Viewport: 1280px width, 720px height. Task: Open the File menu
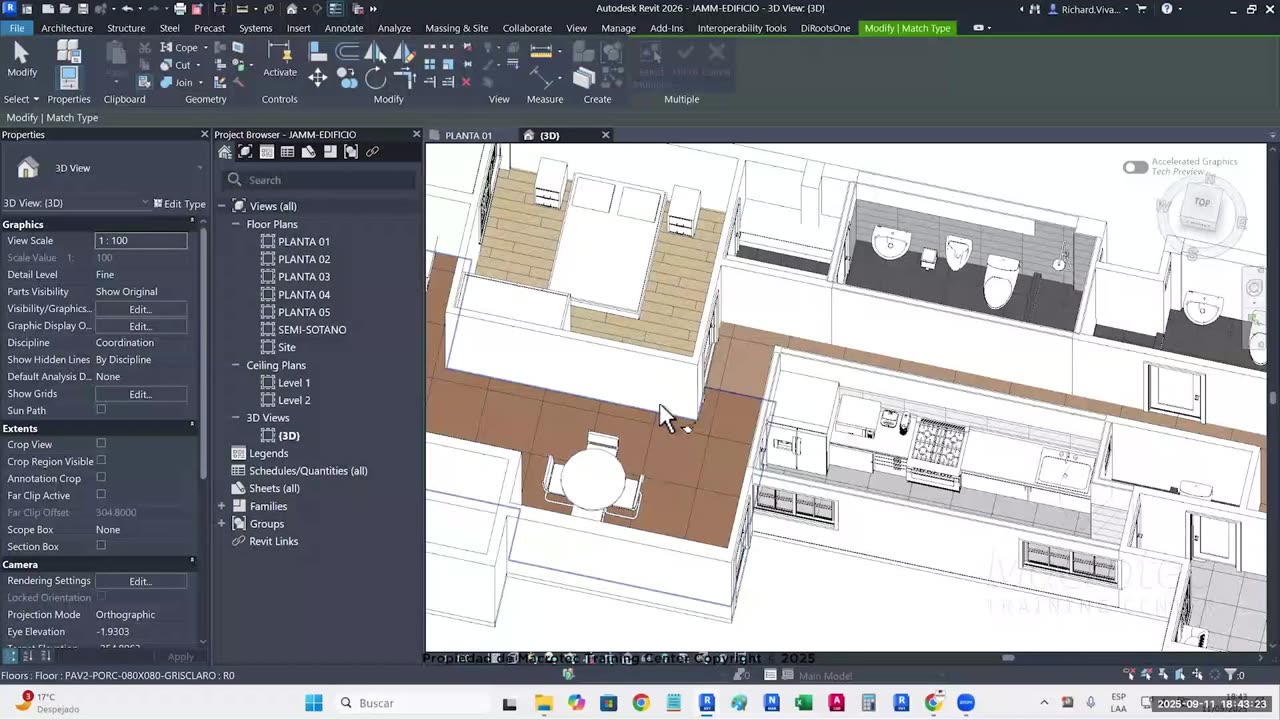[17, 28]
